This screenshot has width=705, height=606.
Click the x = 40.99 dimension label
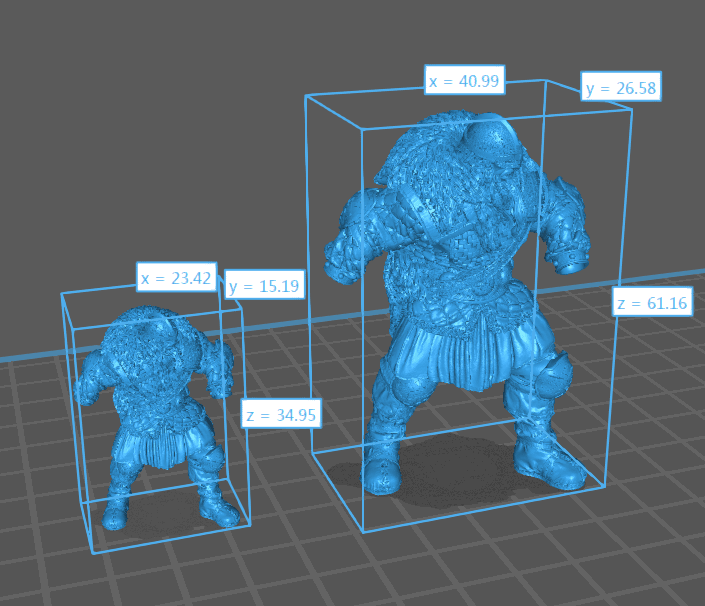[x=465, y=81]
